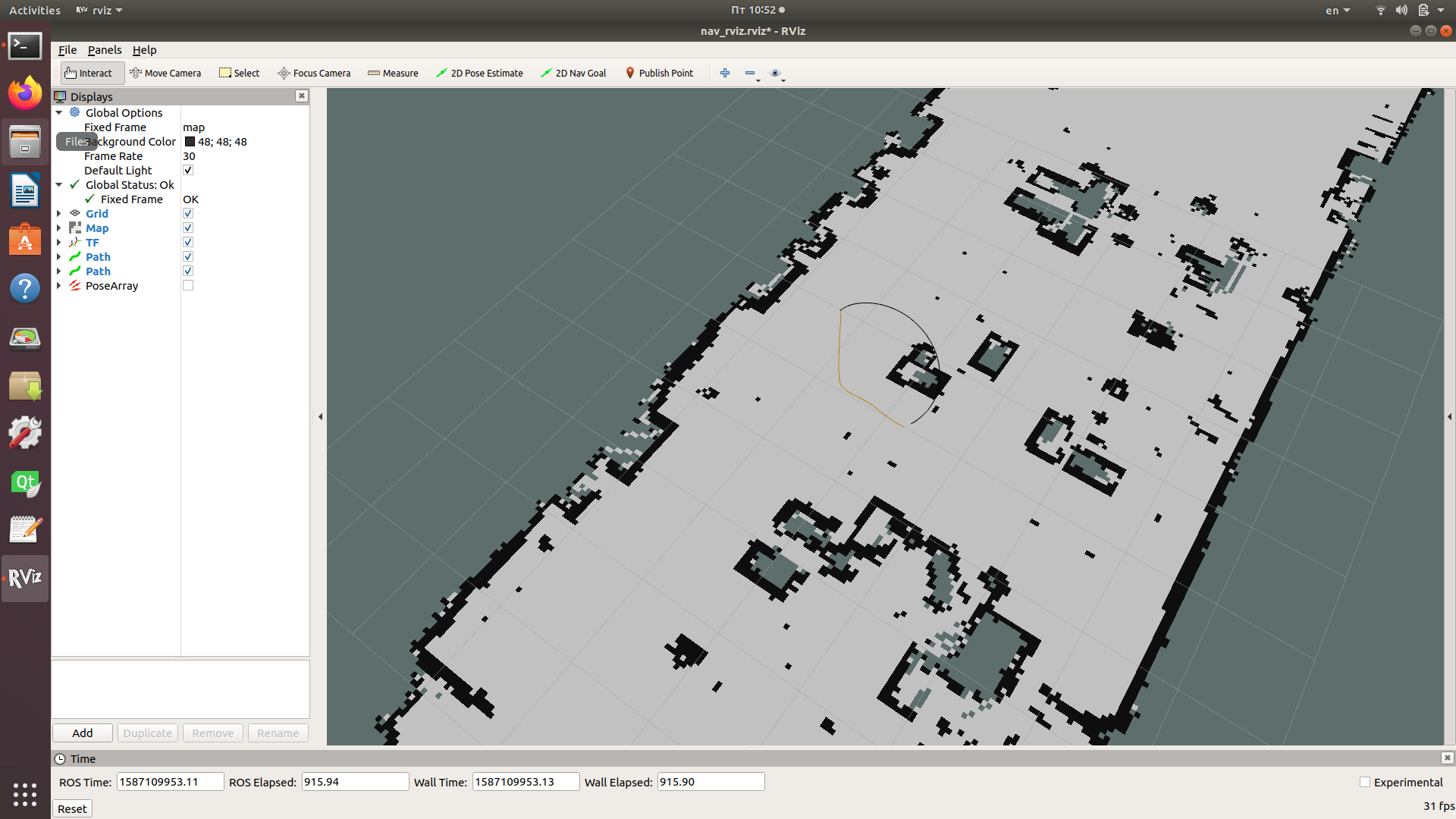
Task: Click the ROS Elapsed field
Action: click(x=355, y=781)
